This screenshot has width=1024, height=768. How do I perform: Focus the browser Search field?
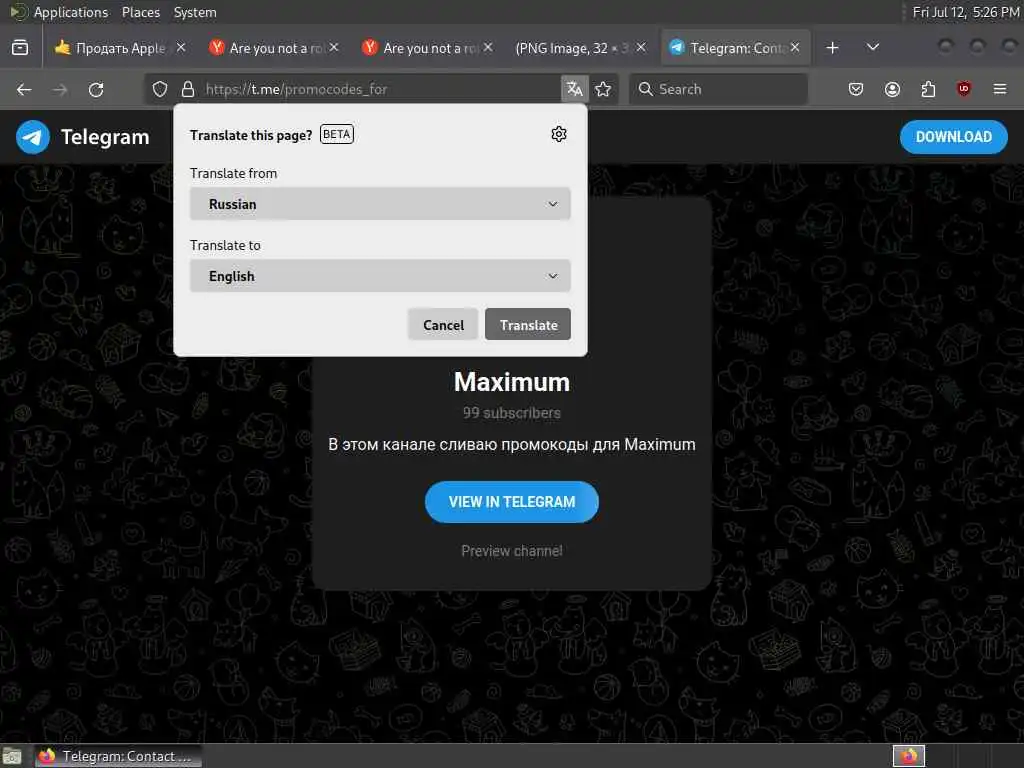pyautogui.click(x=718, y=89)
